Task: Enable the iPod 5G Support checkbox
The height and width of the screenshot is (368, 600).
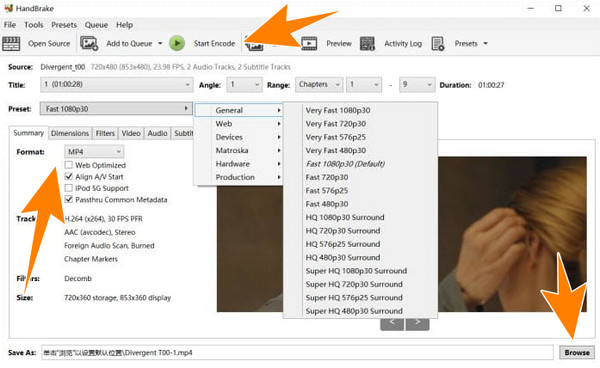Action: (68, 188)
